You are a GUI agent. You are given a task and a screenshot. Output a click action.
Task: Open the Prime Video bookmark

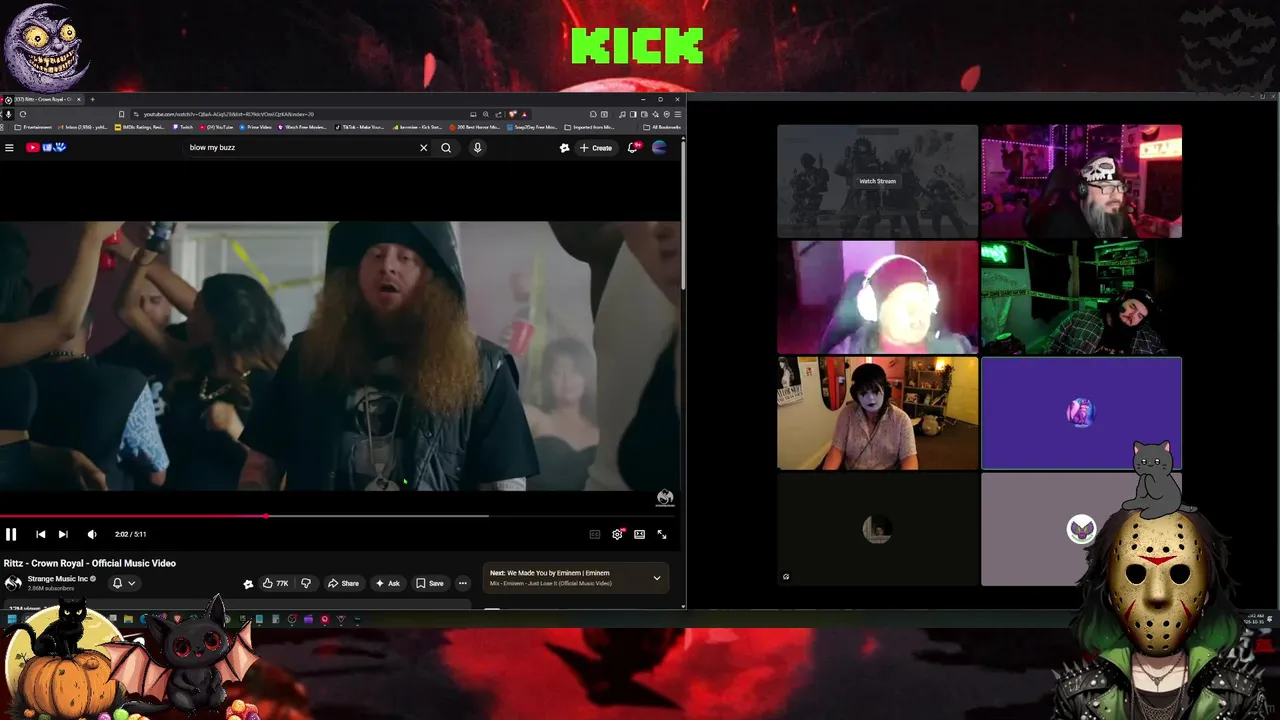[x=256, y=127]
